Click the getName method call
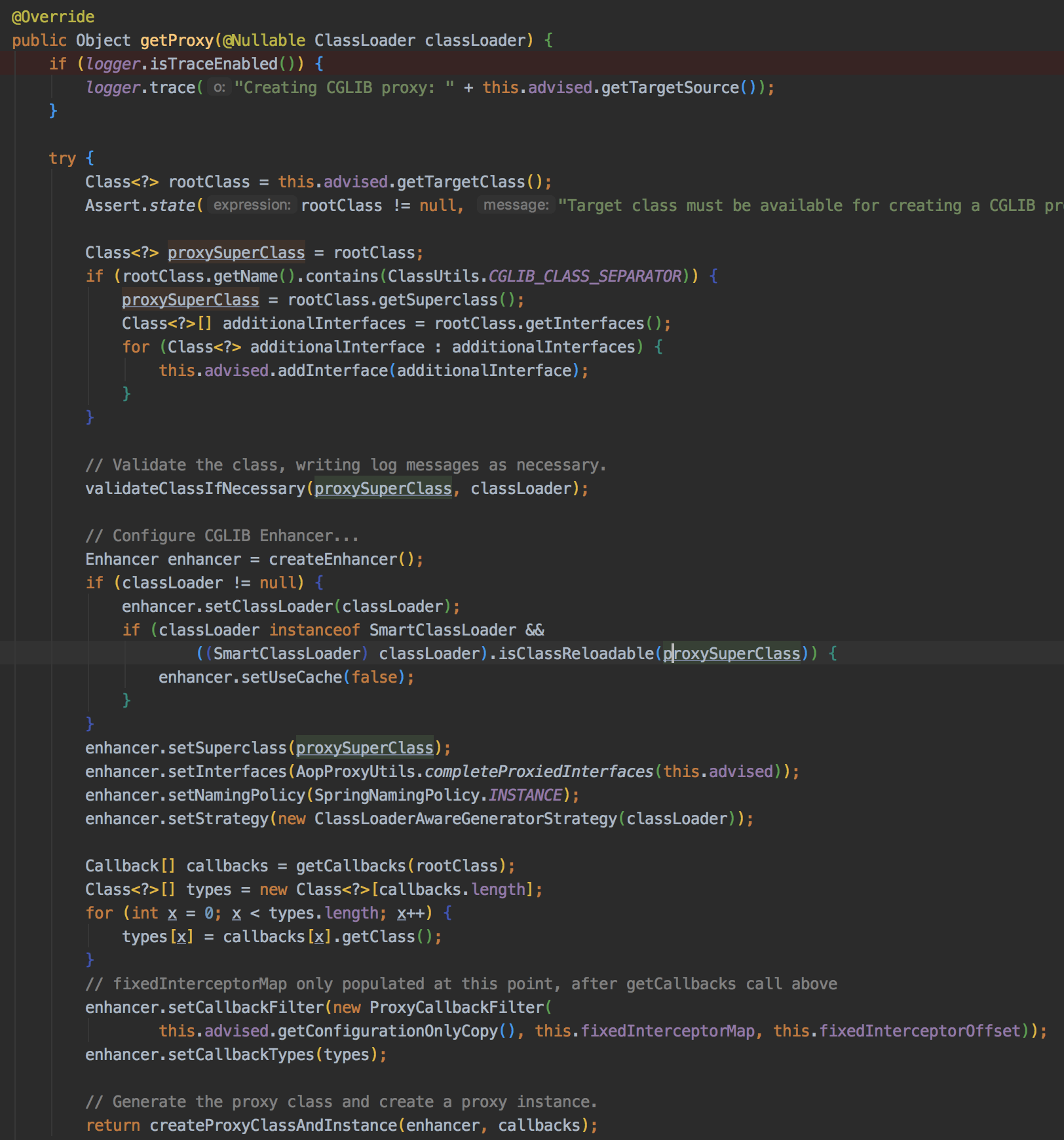The height and width of the screenshot is (1140, 1064). coord(246,276)
